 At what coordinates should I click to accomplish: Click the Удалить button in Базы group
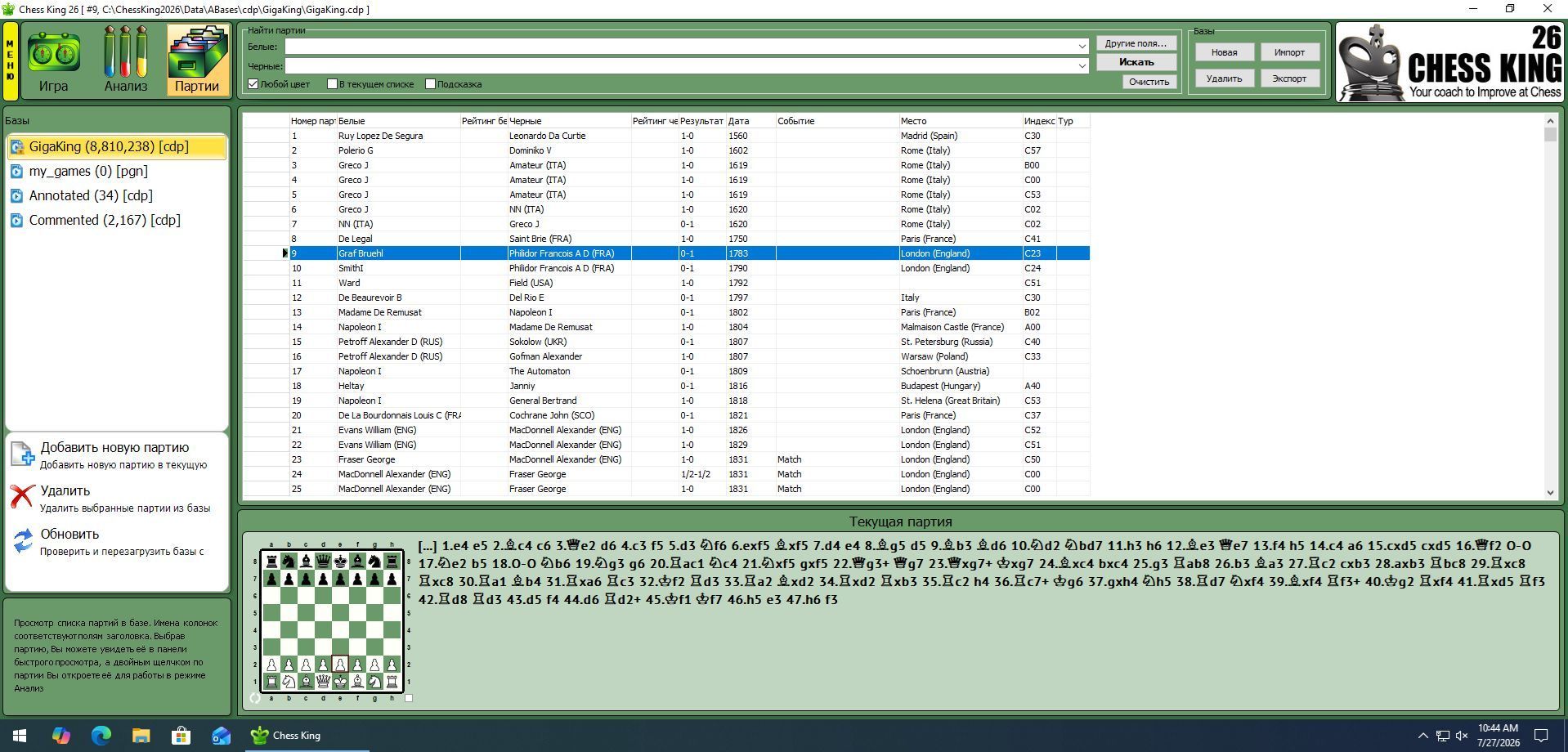point(1224,78)
